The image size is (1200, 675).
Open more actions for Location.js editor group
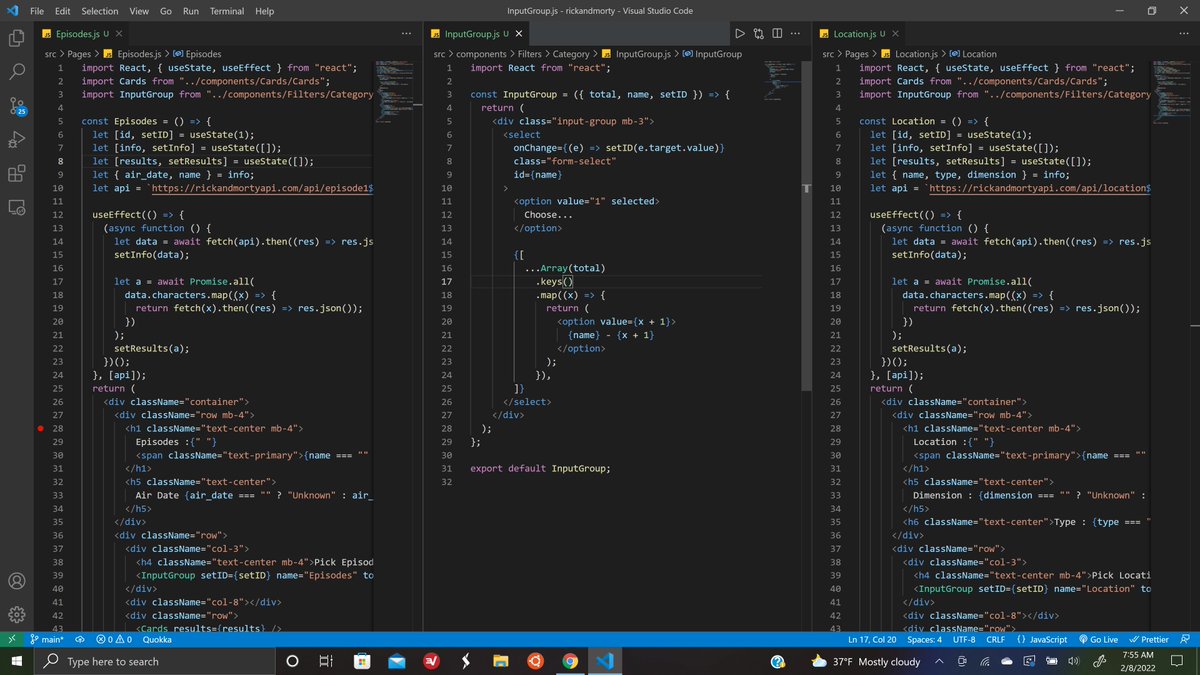point(1184,33)
